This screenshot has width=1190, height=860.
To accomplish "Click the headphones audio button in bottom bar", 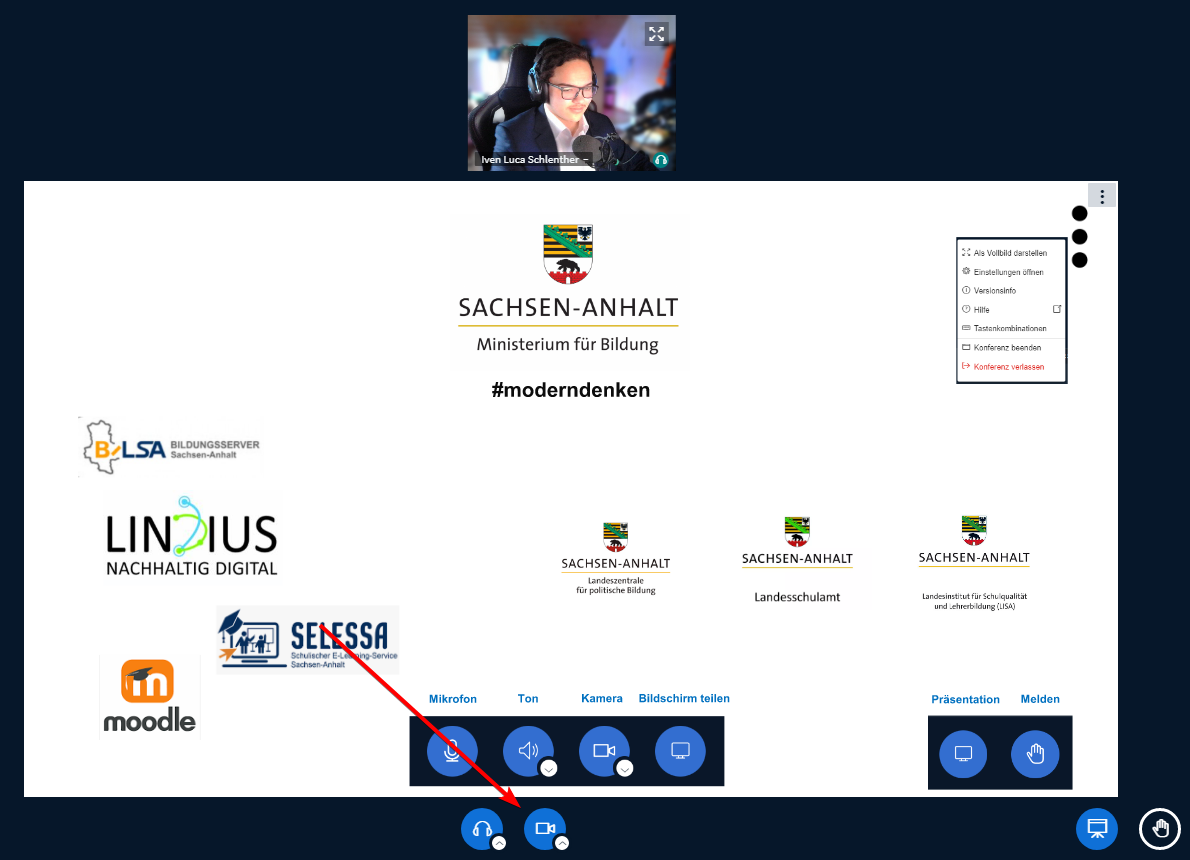I will (481, 828).
